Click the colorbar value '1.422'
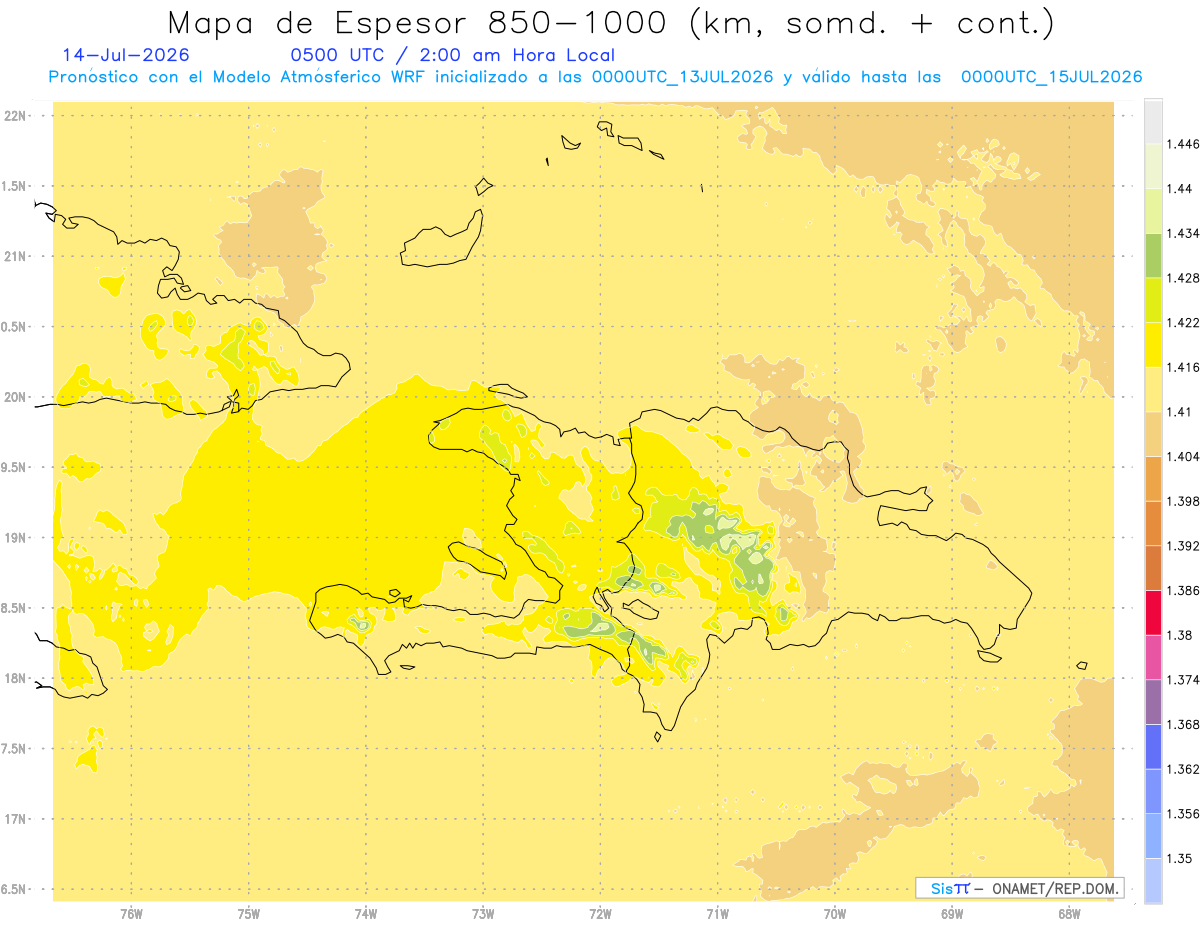Screen dimensions: 1200x927 point(1183,322)
